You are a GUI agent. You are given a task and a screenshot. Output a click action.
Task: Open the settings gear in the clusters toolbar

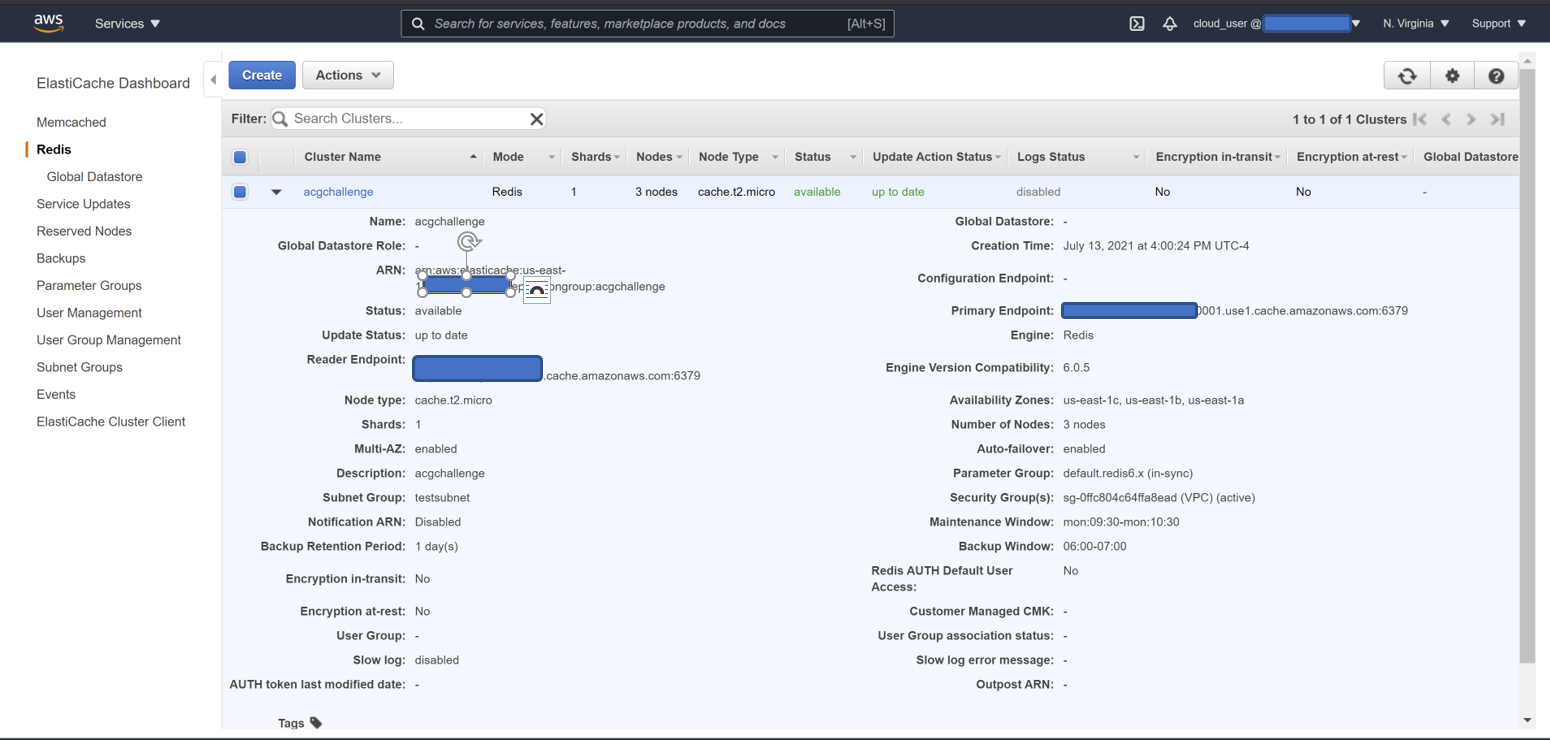click(1453, 76)
